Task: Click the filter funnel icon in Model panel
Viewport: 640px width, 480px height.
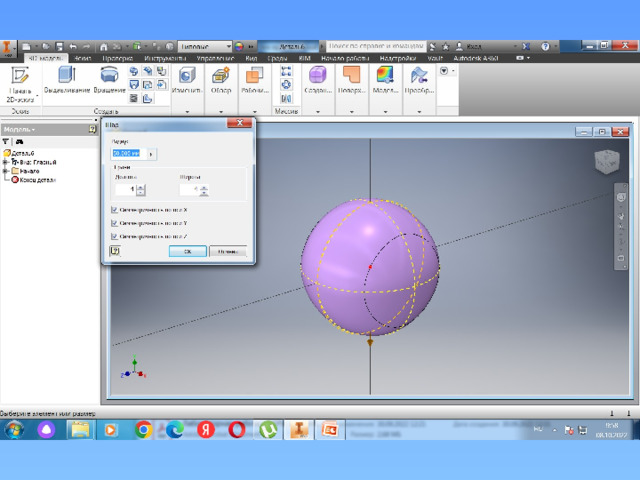Action: tap(6, 142)
